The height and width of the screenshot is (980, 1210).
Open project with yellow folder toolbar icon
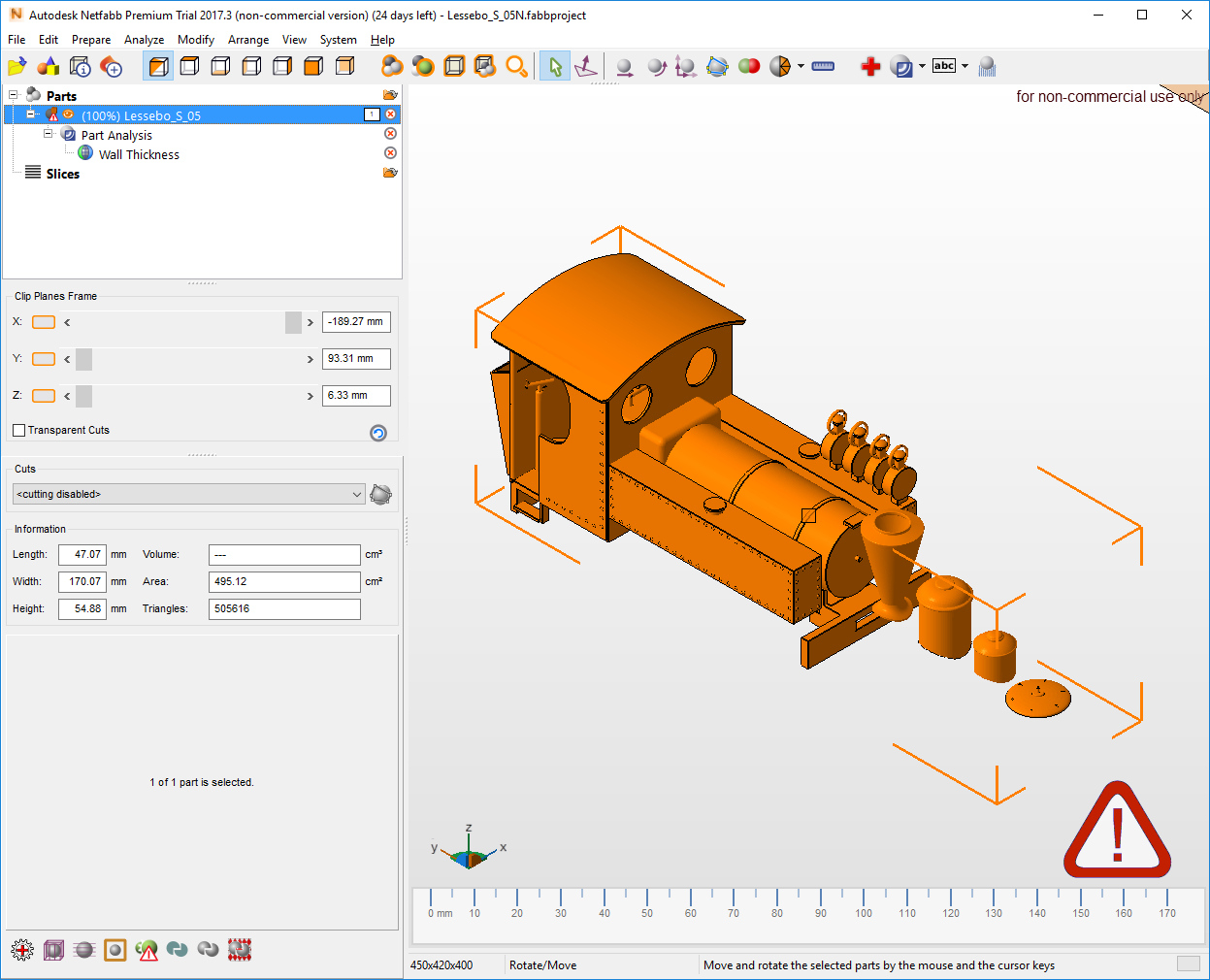coord(17,66)
